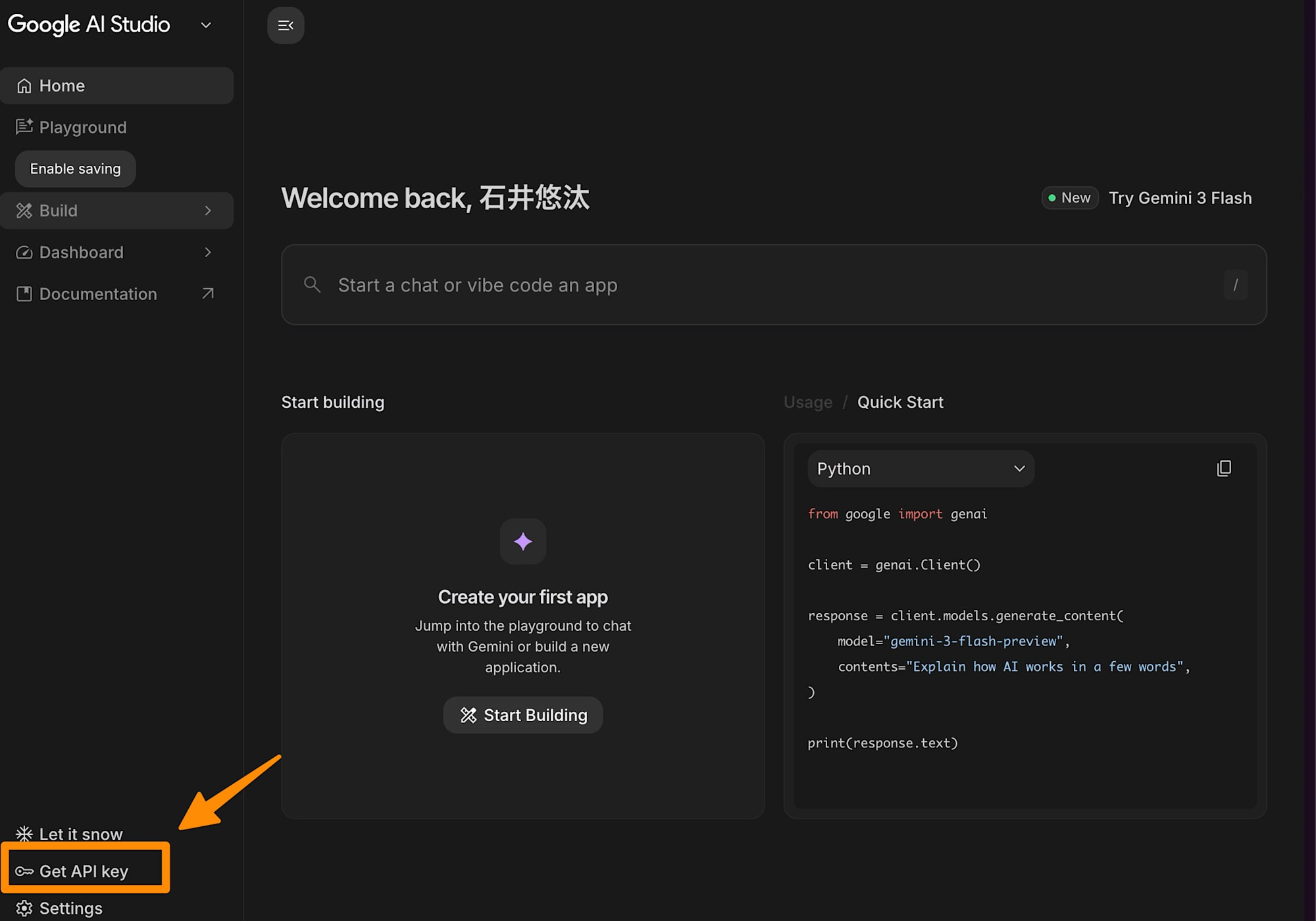Viewport: 1316px width, 921px height.
Task: Expand the Dashboard submenu chevron
Action: click(x=208, y=252)
